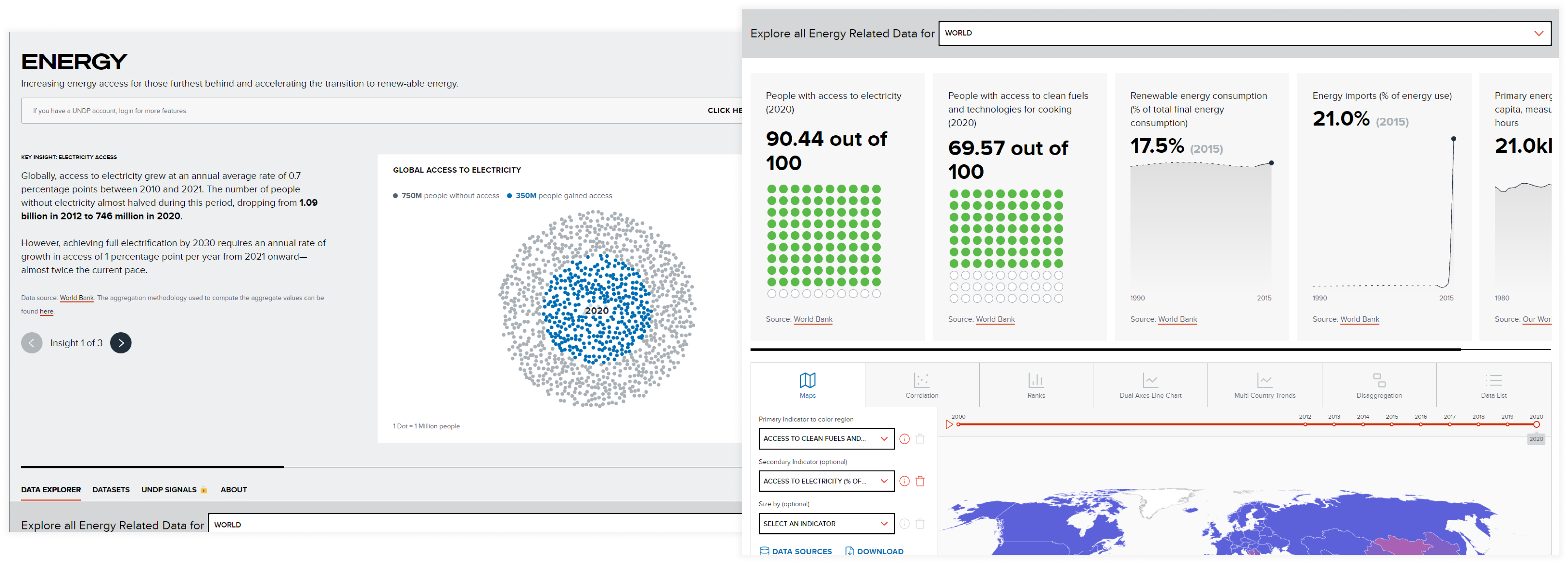Screen dimensions: 1568x564
Task: Open World Bank source under energy imports card
Action: point(1359,319)
